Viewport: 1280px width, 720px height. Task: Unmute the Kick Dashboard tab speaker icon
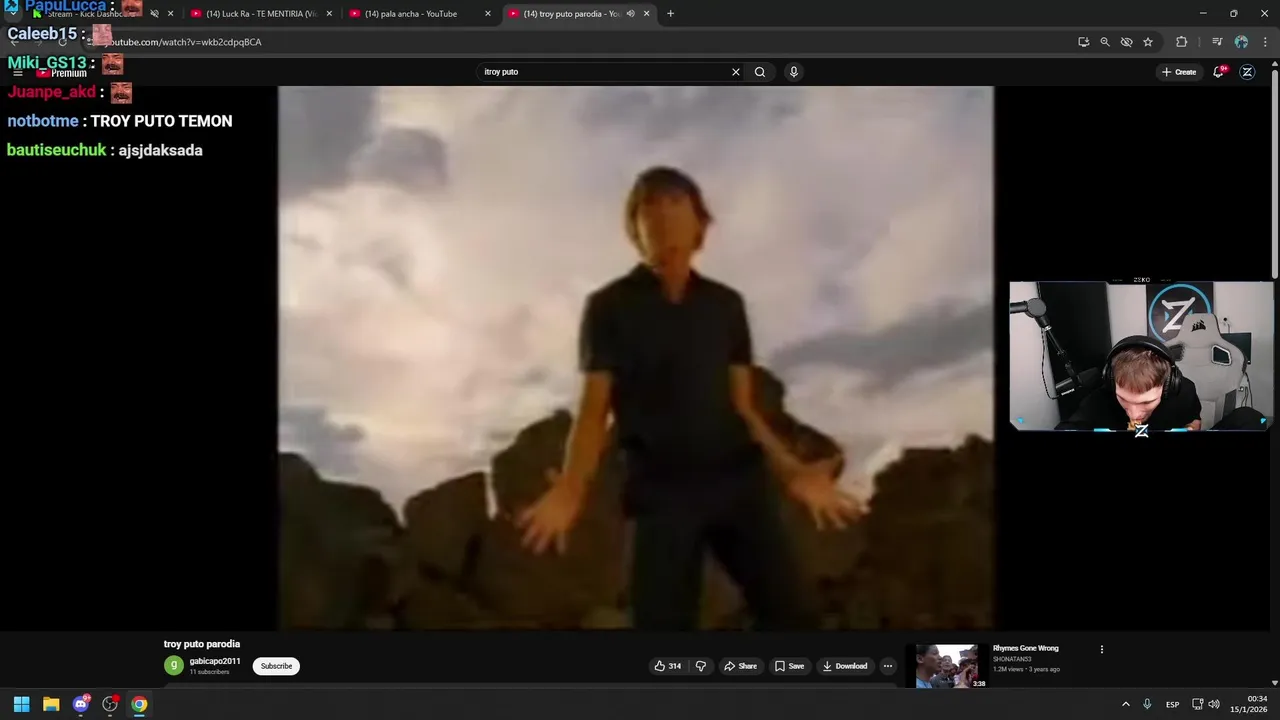(154, 14)
